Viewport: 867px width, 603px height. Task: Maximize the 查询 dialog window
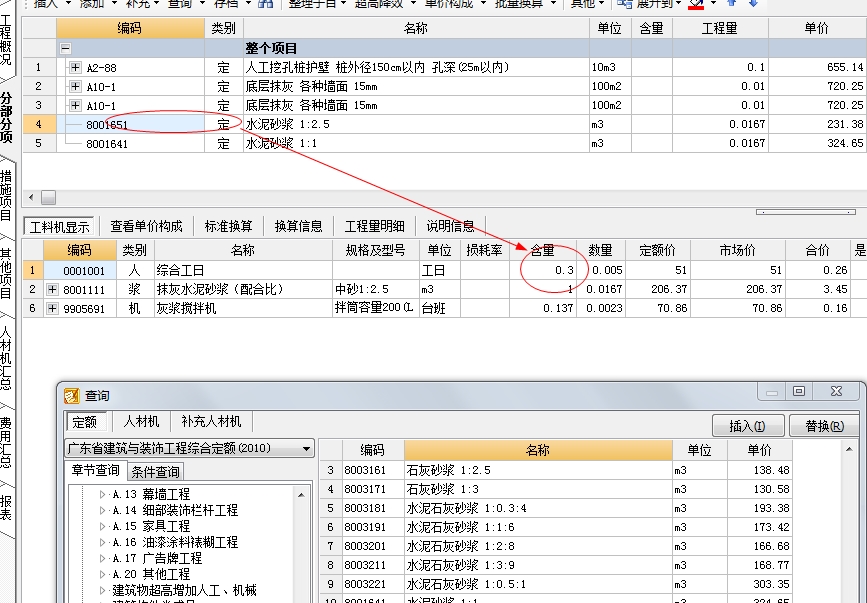point(799,391)
